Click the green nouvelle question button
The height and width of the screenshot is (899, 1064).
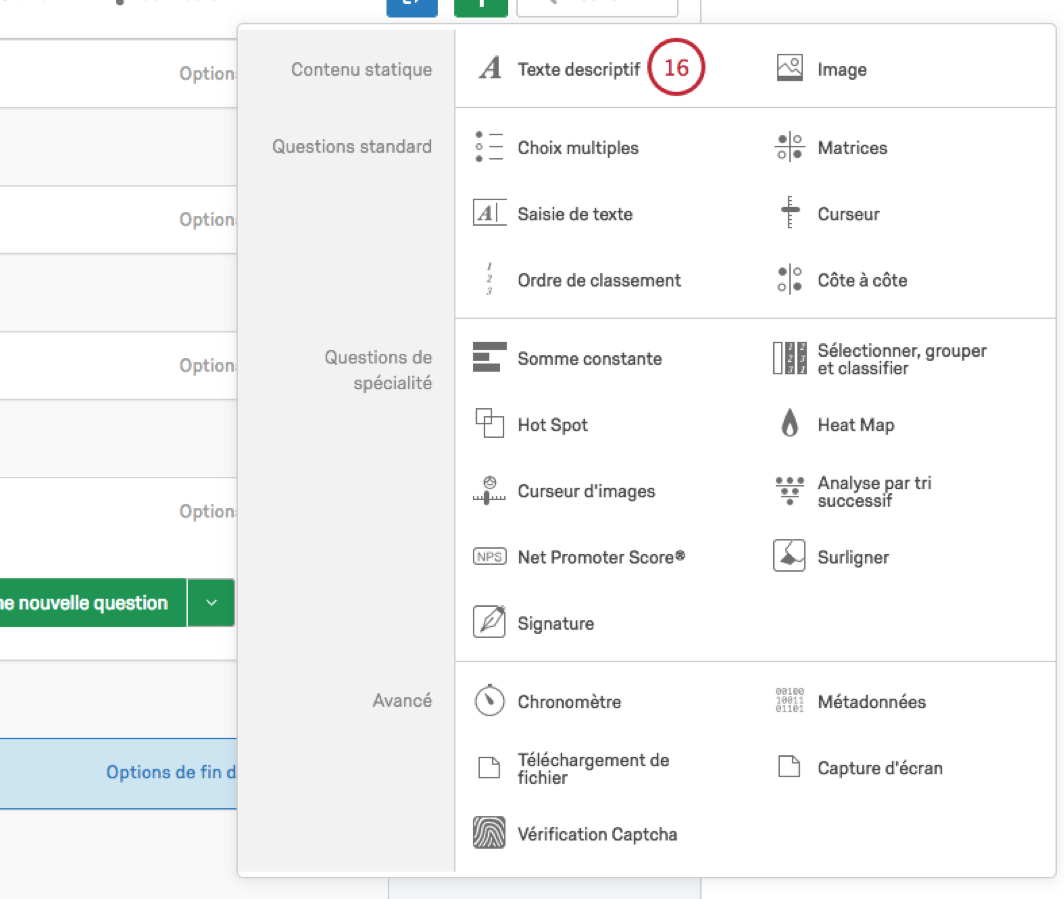(93, 602)
